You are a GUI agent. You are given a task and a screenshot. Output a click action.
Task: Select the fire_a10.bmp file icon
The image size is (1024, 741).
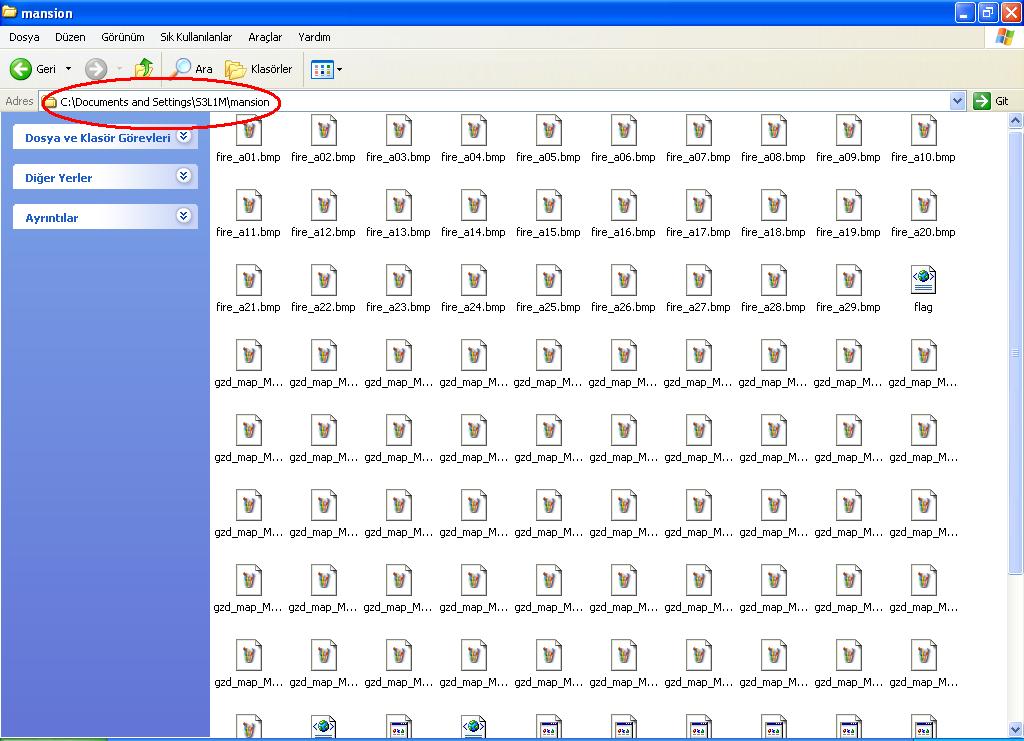pyautogui.click(x=923, y=130)
